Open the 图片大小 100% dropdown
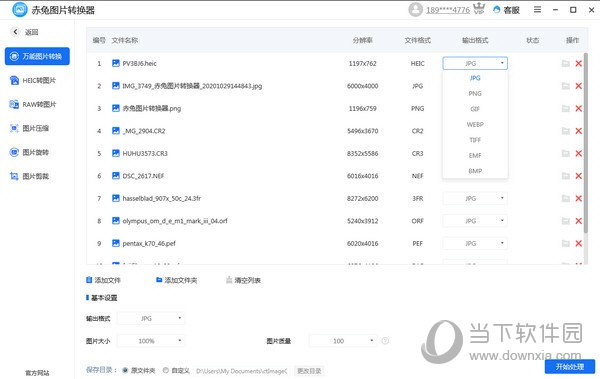600x379 pixels. point(151,341)
